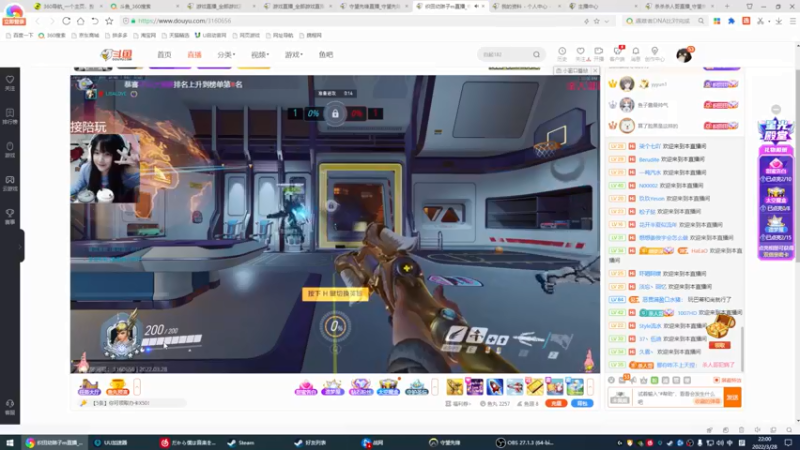The width and height of the screenshot is (800, 450).
Task: Close the small-window popup above chat
Action: tap(595, 70)
